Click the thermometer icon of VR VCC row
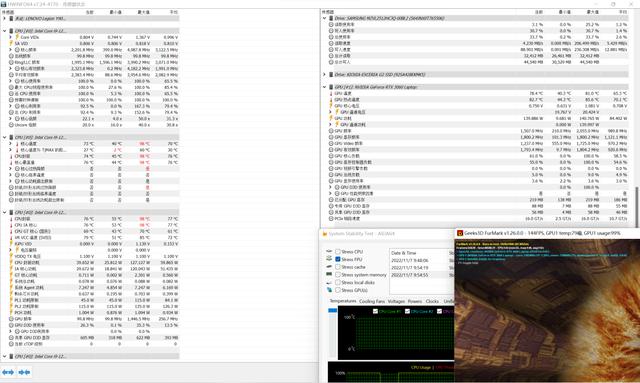Screen dimensions: 640x383 [11, 237]
